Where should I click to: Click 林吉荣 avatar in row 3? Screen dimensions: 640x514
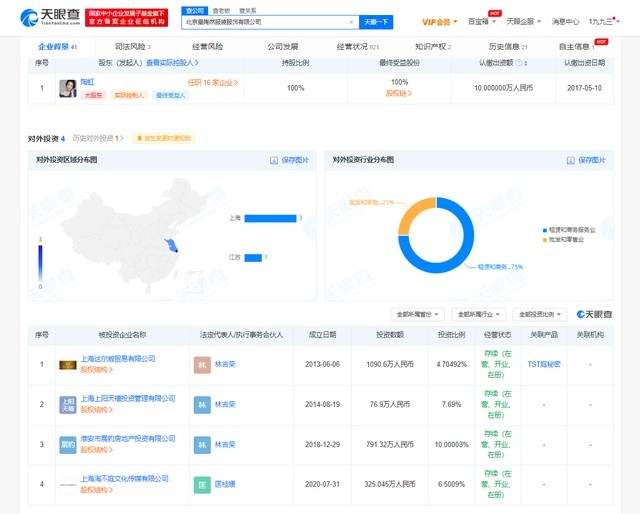pyautogui.click(x=202, y=445)
